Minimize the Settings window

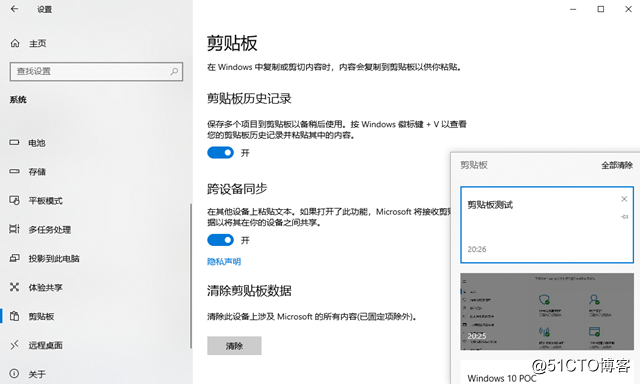pos(573,9)
